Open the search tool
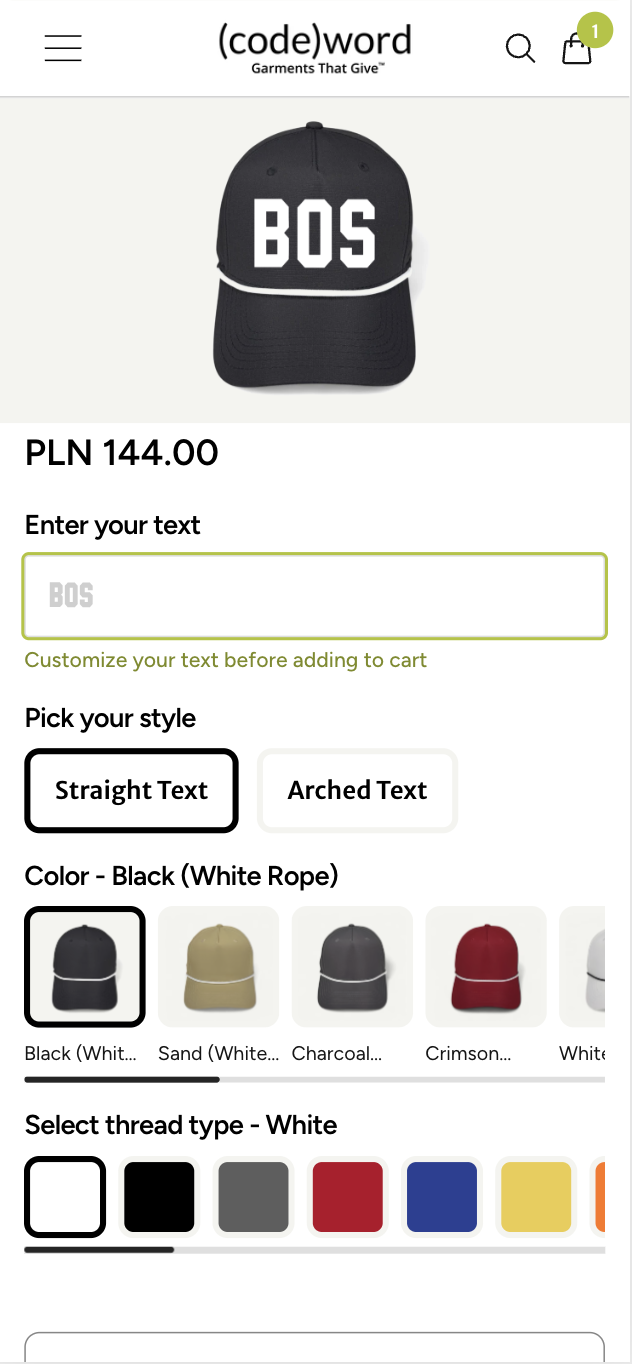The image size is (632, 1364). coord(520,48)
